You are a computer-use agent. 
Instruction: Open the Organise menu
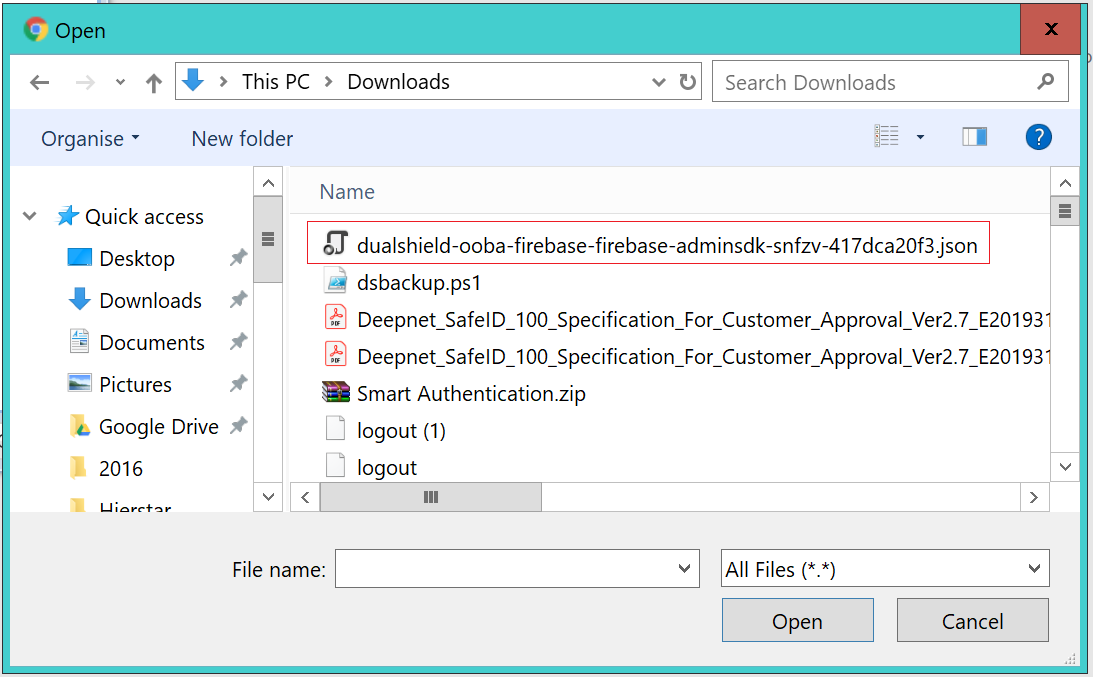[x=90, y=139]
